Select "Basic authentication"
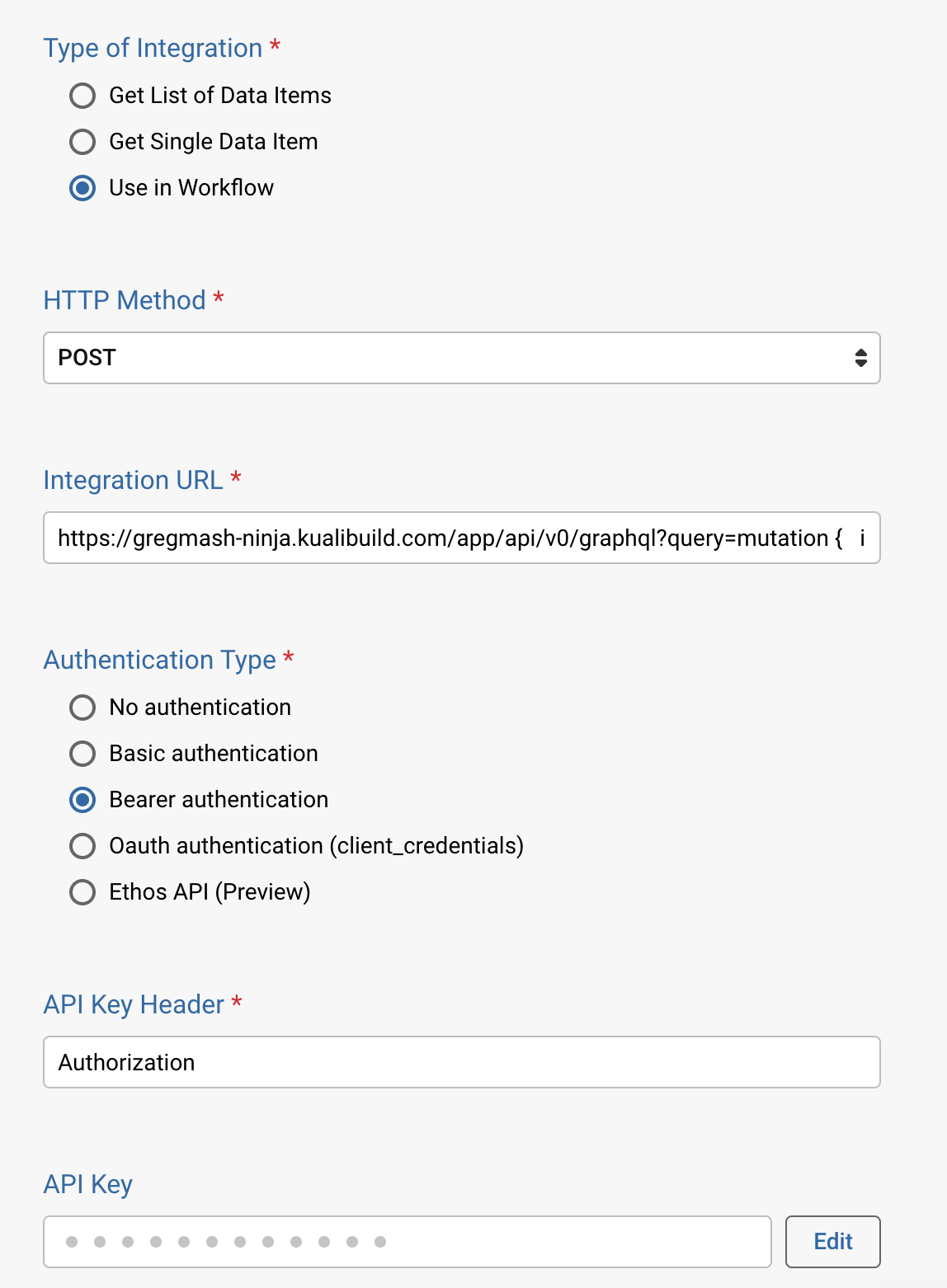The height and width of the screenshot is (1288, 947). click(82, 754)
